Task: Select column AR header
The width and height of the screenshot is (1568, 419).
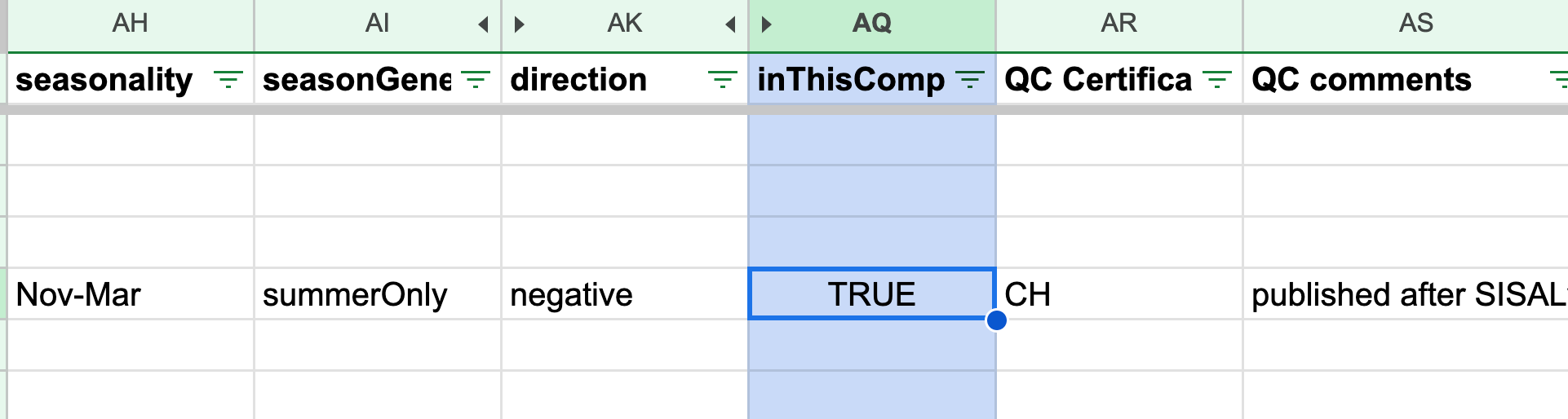Action: pyautogui.click(x=1119, y=24)
